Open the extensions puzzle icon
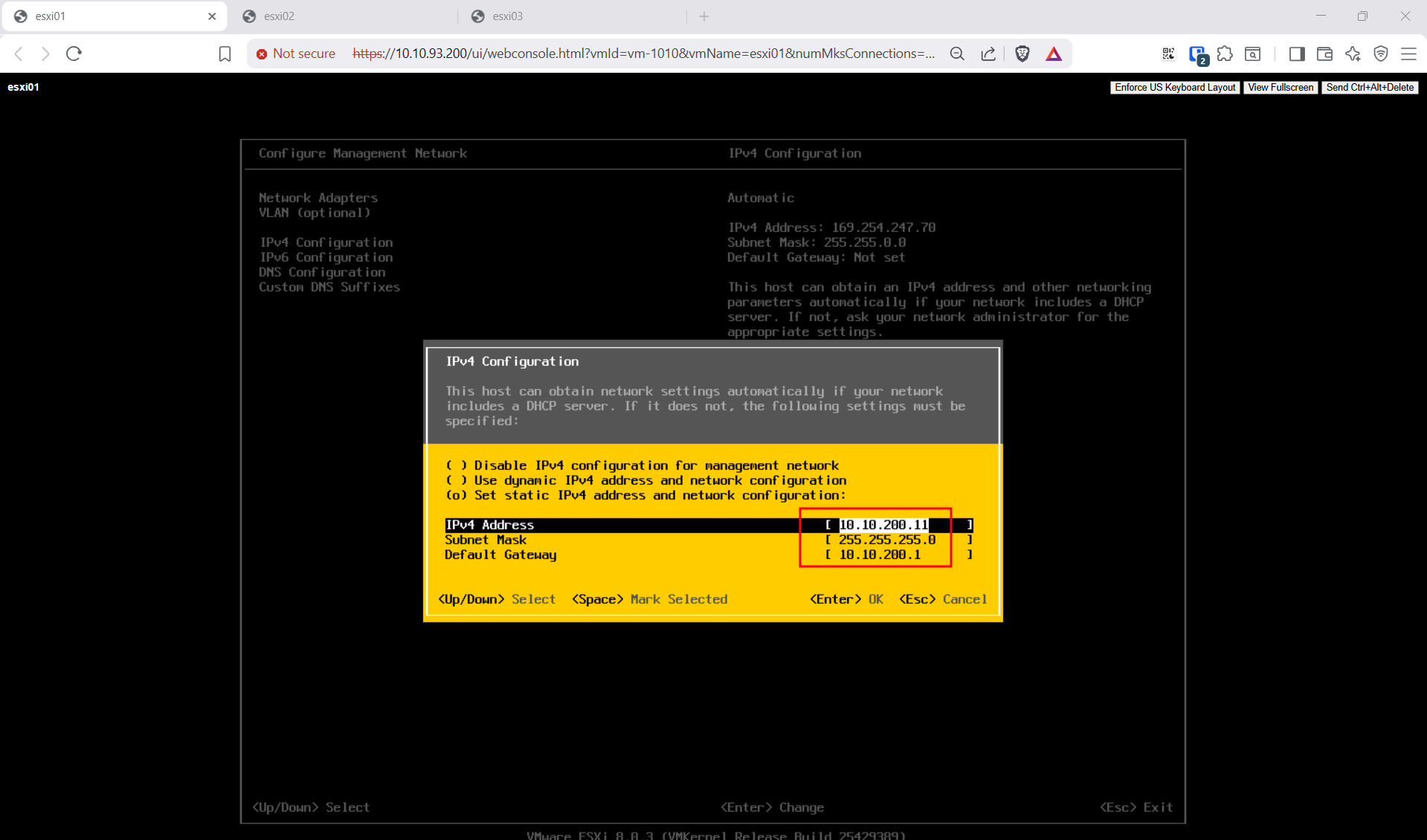The height and width of the screenshot is (840, 1427). 1225,54
